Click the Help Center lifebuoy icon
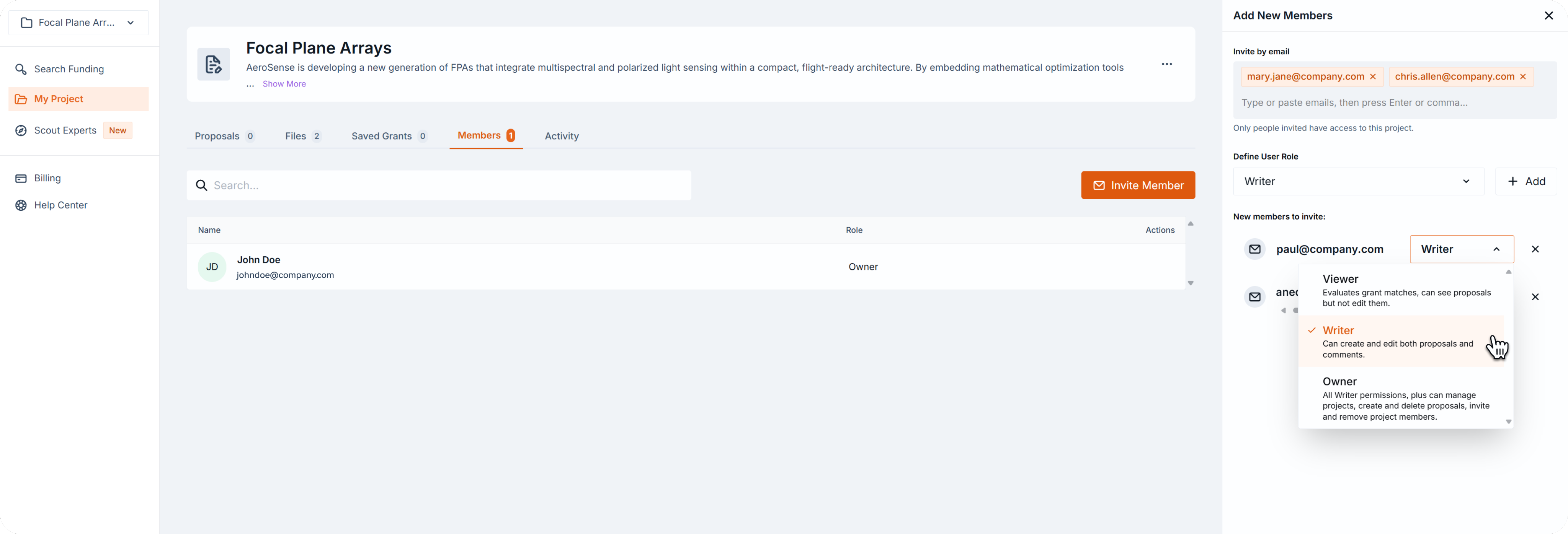Image resolution: width=1568 pixels, height=534 pixels. click(21, 205)
